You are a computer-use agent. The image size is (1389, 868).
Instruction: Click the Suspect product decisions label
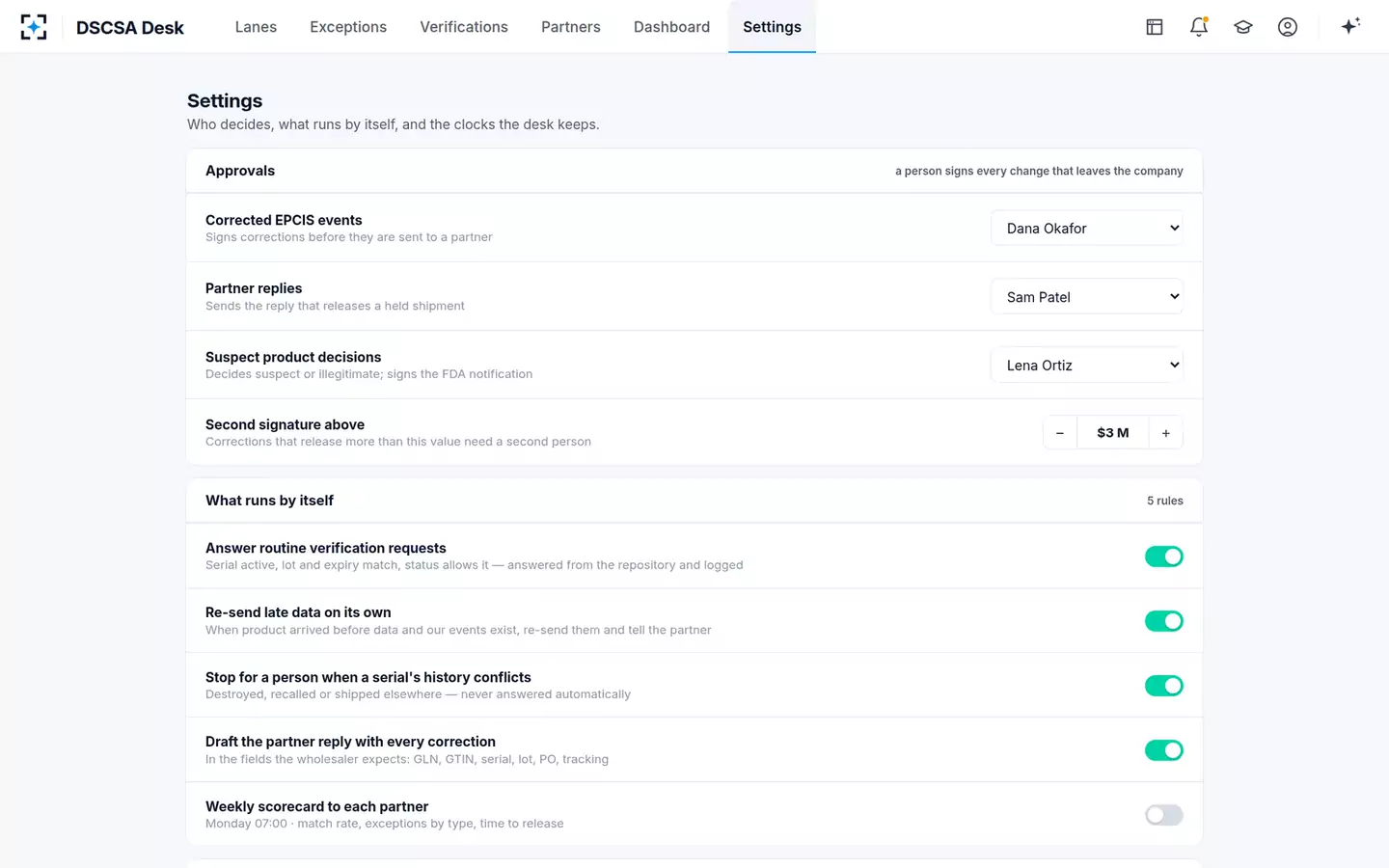coord(293,357)
